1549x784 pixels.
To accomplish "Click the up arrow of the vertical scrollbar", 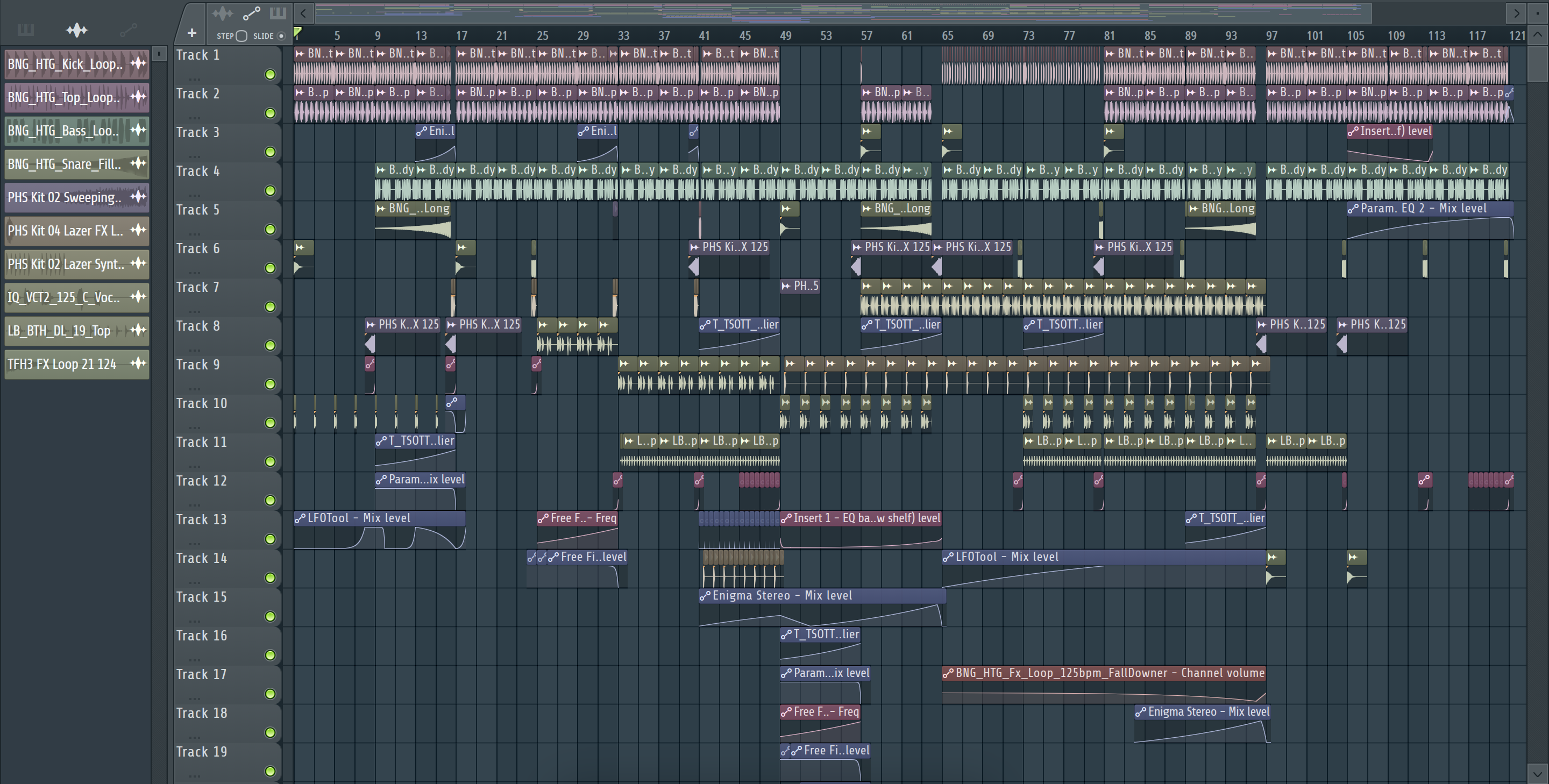I will coord(1537,34).
